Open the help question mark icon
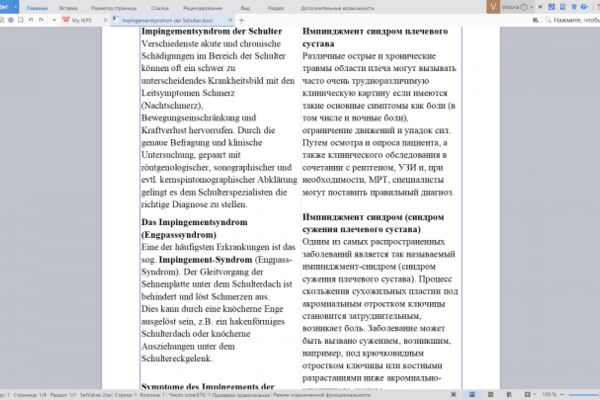This screenshot has width=600, height=400. 584,7
